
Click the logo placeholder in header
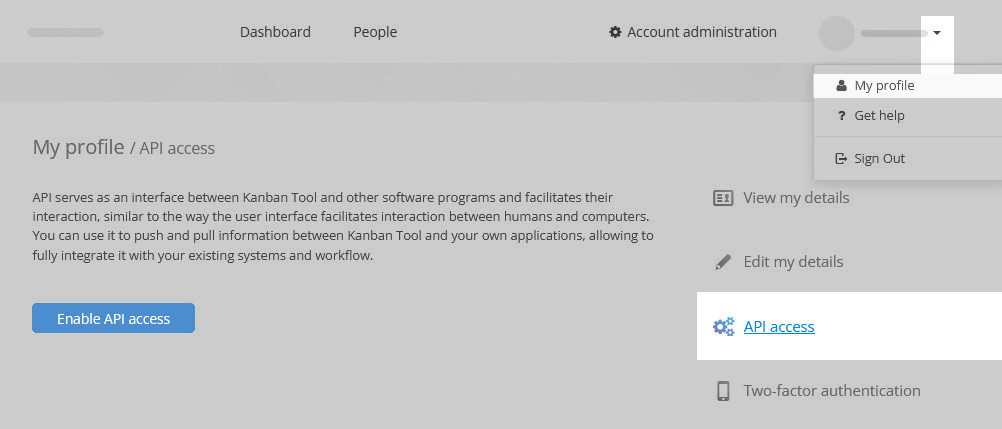65,33
